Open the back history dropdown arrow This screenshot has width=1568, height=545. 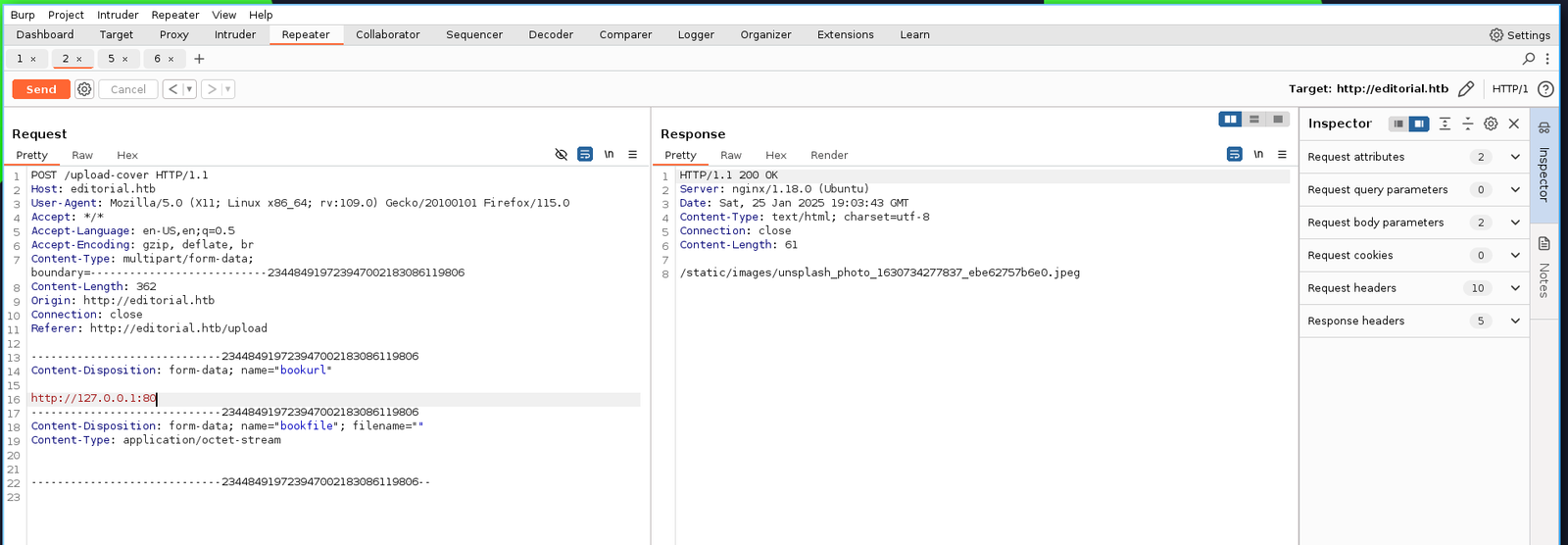tap(189, 89)
